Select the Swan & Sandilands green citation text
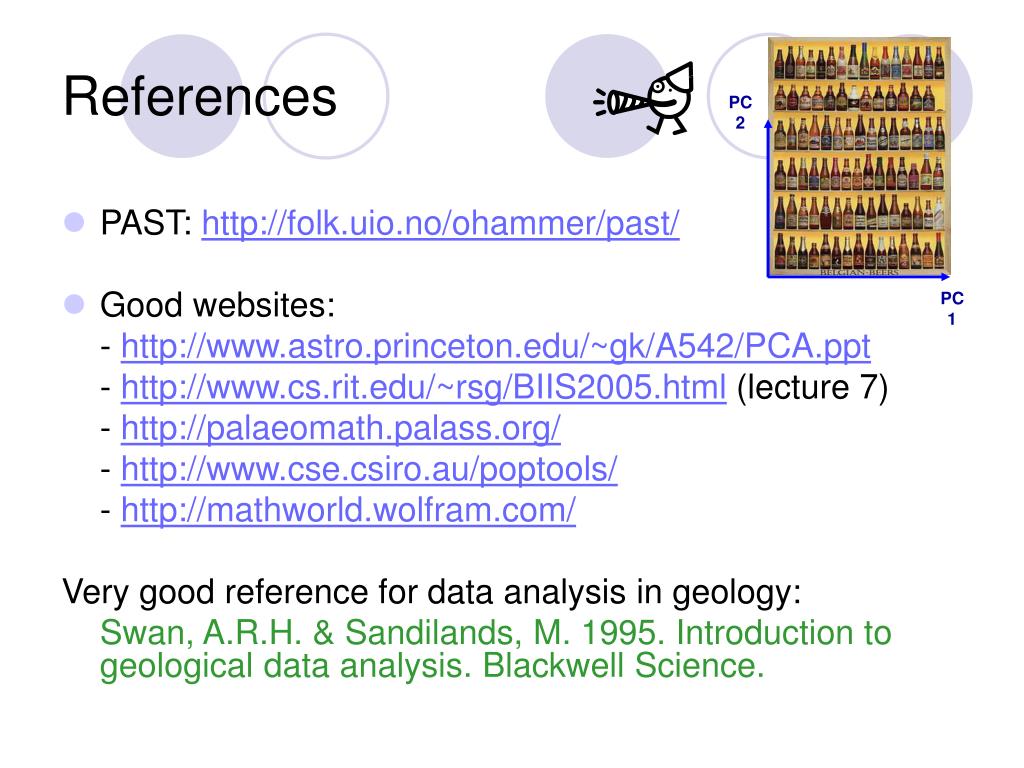1024x768 pixels. click(x=496, y=649)
